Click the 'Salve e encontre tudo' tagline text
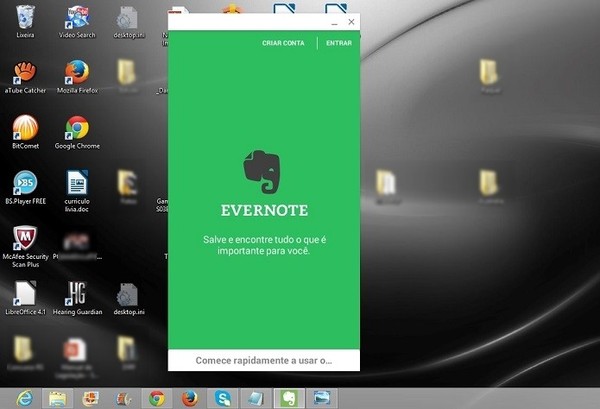This screenshot has width=600, height=409. click(x=264, y=245)
